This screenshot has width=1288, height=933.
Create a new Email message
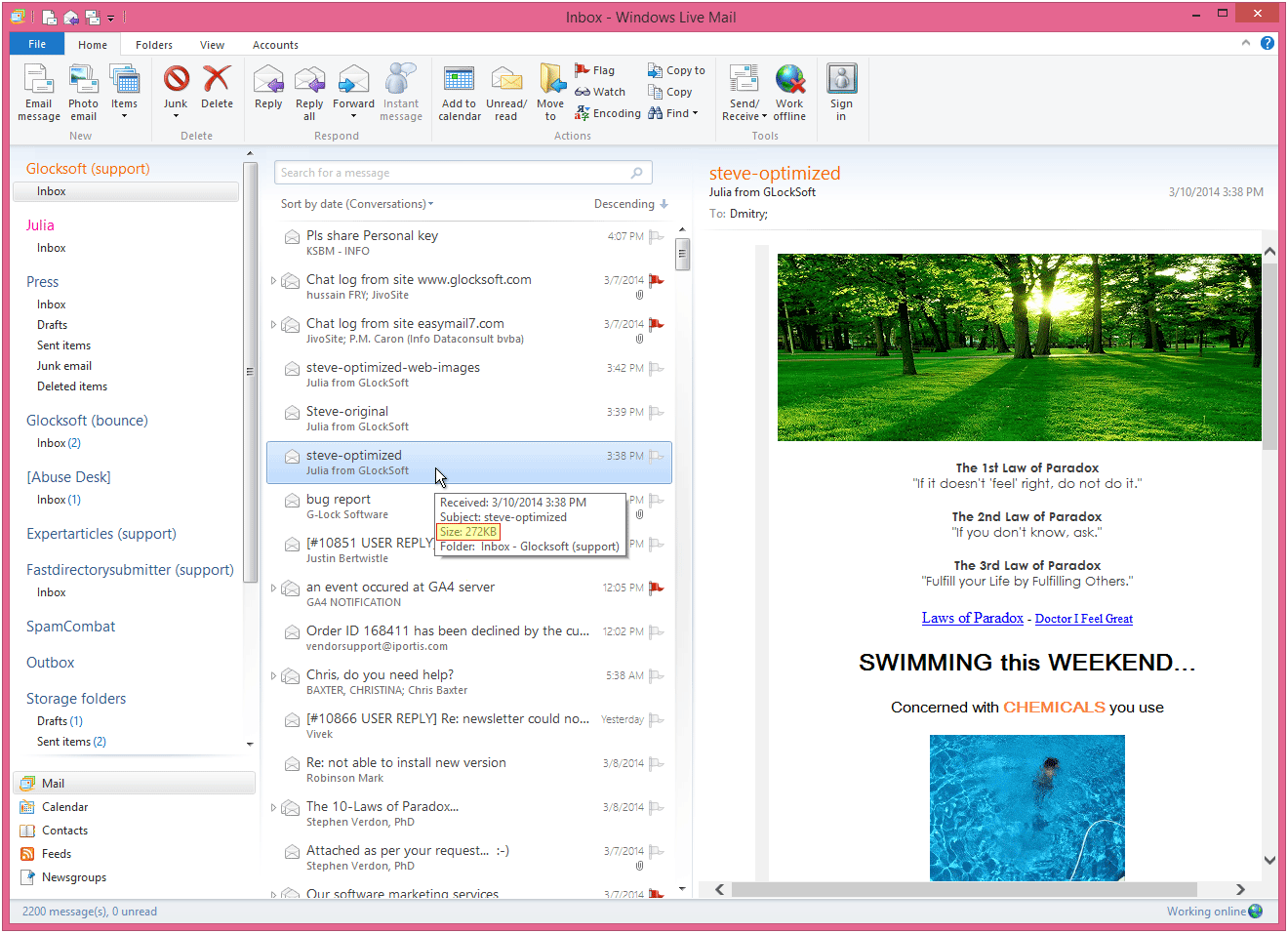(39, 93)
